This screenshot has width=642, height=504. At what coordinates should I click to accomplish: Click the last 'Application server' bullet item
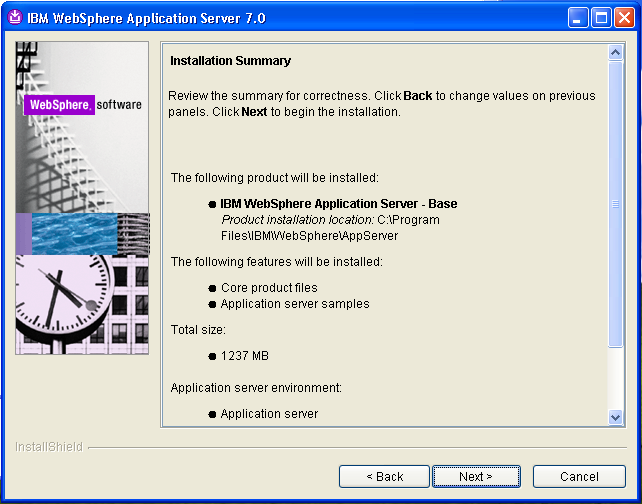point(269,414)
